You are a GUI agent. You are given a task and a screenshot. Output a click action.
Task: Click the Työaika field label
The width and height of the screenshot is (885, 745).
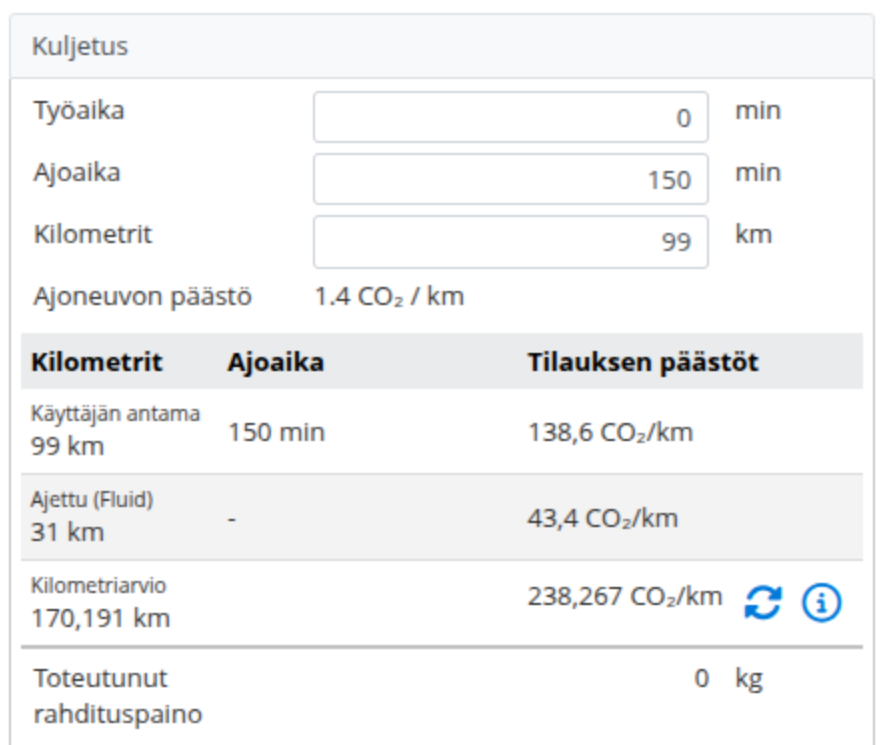[79, 111]
